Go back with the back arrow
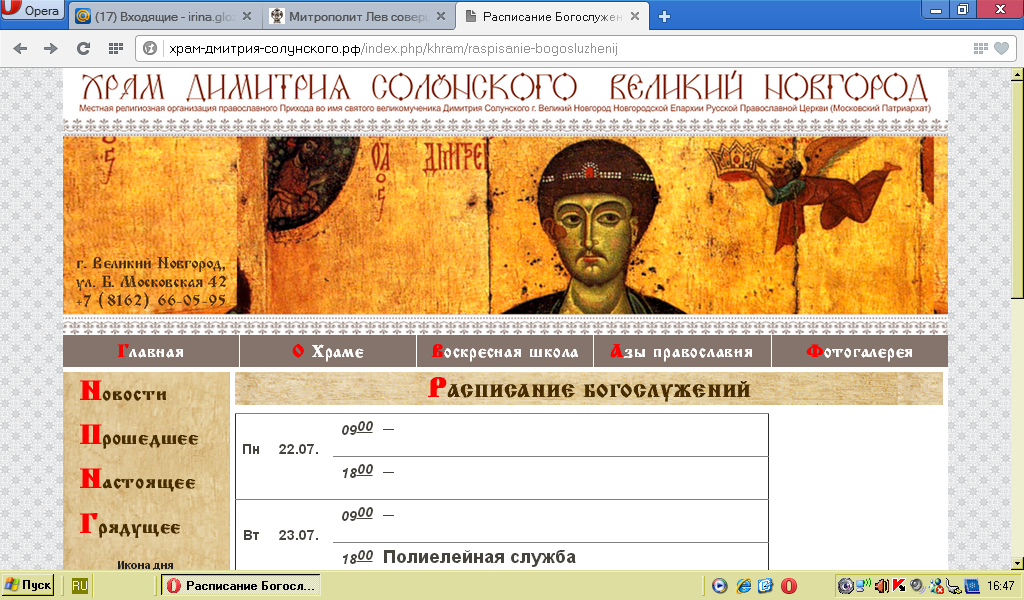The height and width of the screenshot is (600, 1024). point(20,48)
